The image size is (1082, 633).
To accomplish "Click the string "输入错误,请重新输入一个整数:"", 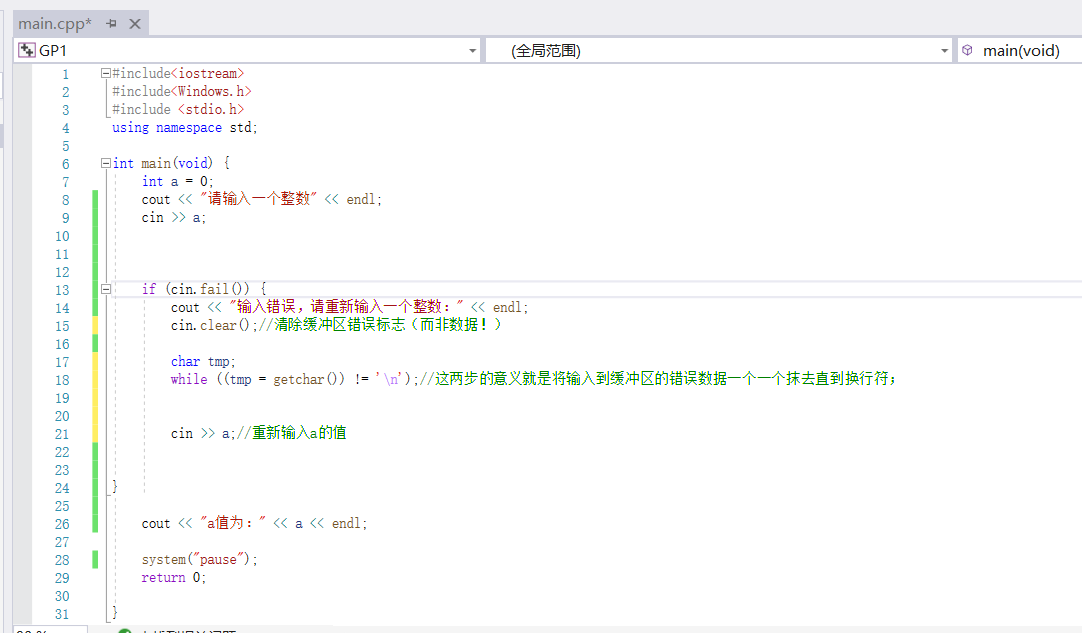I will click(x=345, y=307).
